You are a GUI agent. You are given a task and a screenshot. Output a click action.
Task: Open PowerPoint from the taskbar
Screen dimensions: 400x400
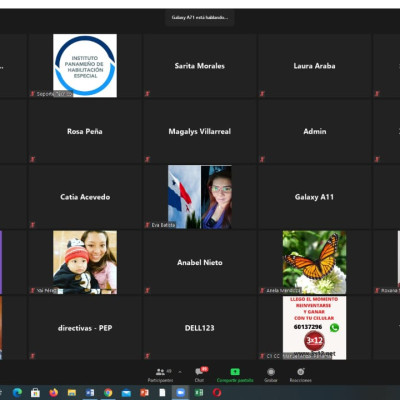click(144, 393)
